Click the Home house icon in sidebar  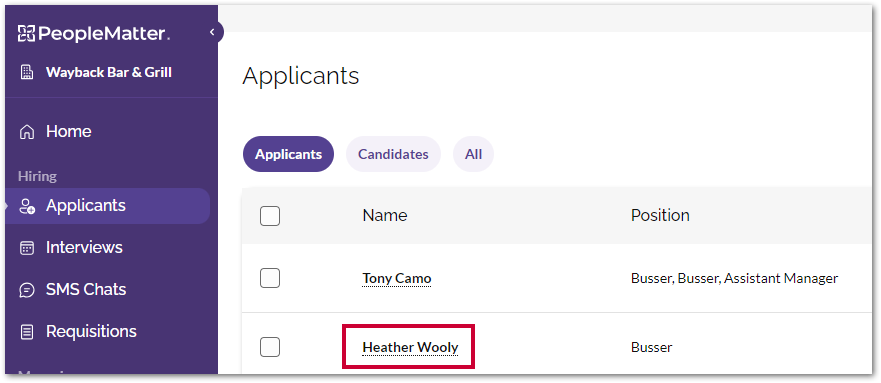[26, 132]
